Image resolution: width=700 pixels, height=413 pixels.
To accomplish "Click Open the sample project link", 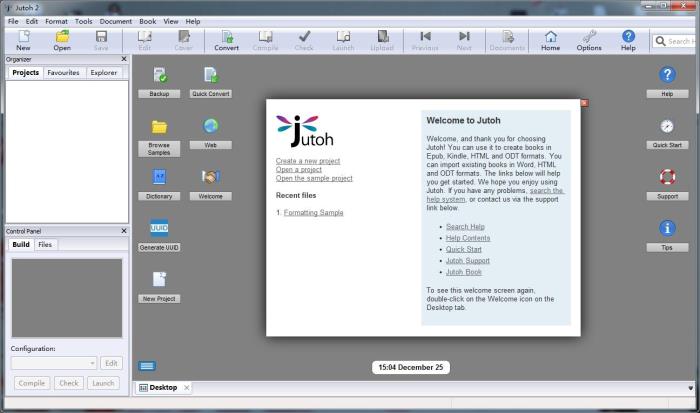I will (314, 178).
